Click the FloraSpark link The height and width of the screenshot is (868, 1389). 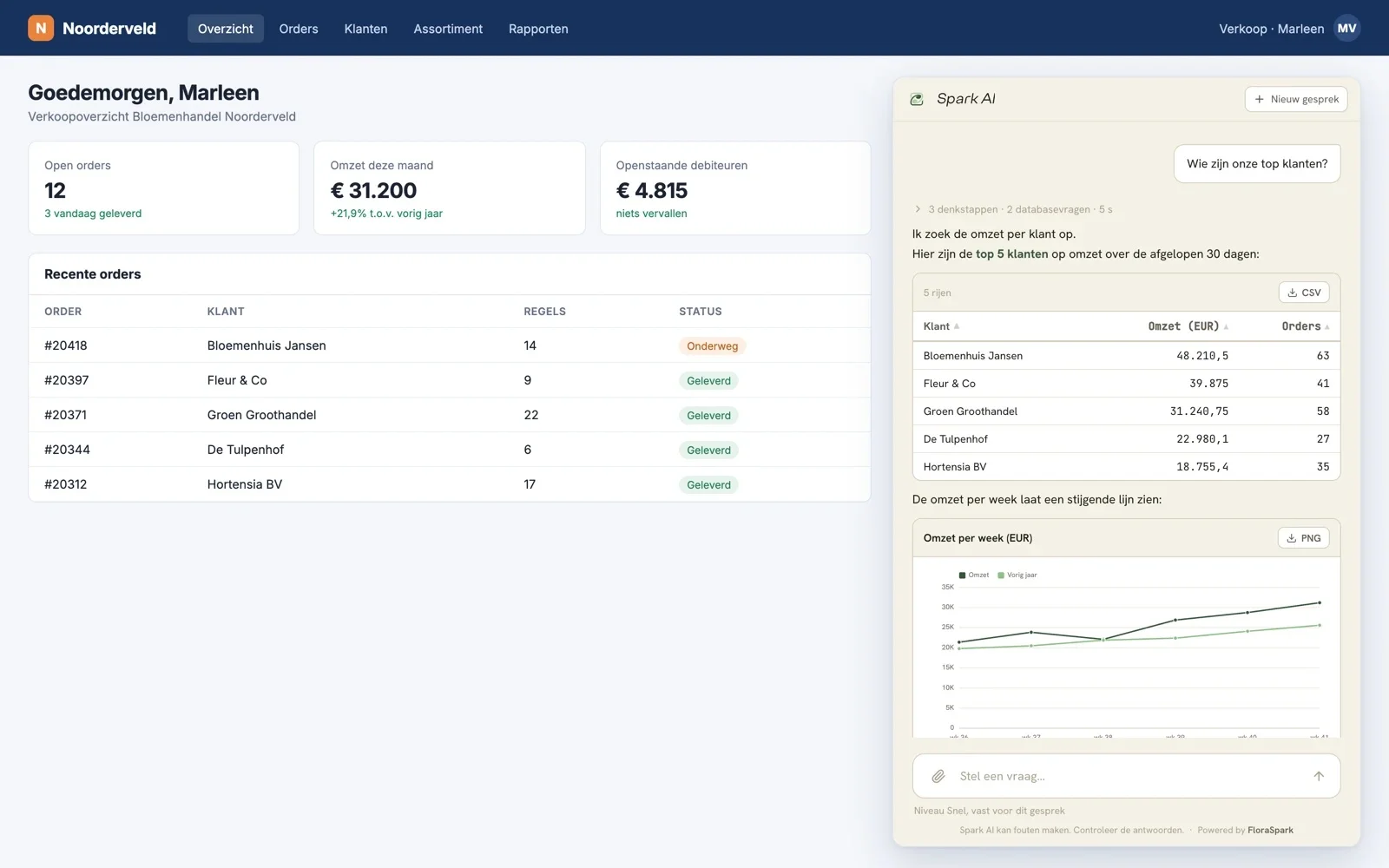point(1270,830)
